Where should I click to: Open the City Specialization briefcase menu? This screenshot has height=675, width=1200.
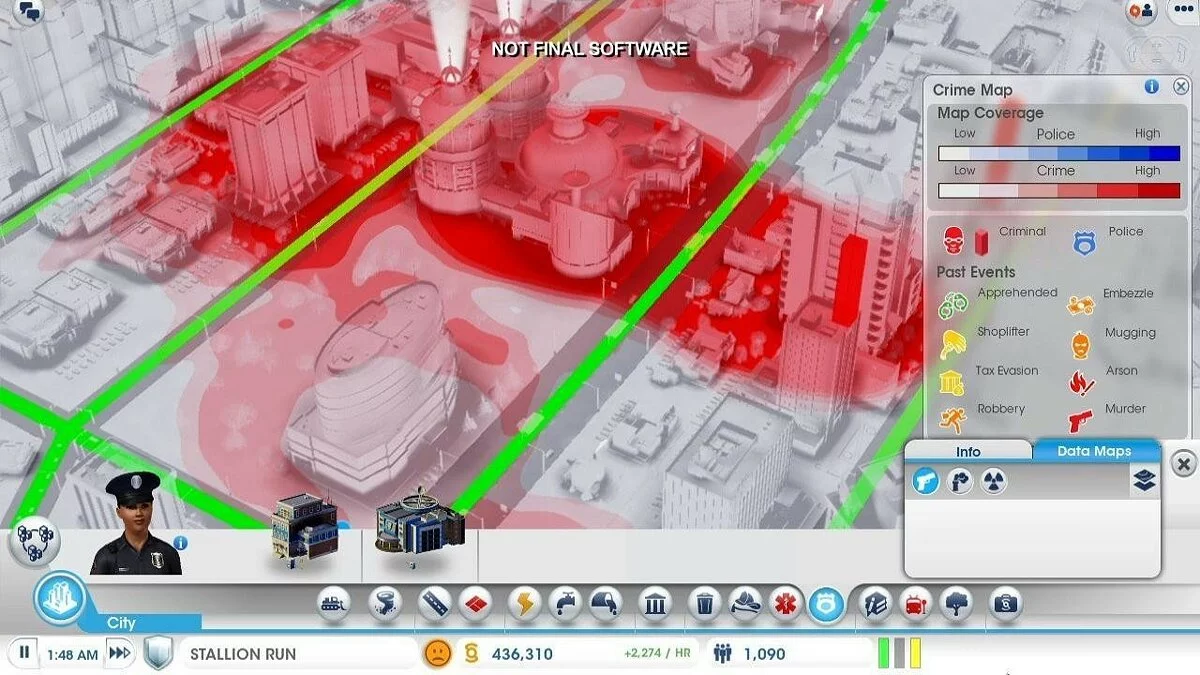[1005, 603]
